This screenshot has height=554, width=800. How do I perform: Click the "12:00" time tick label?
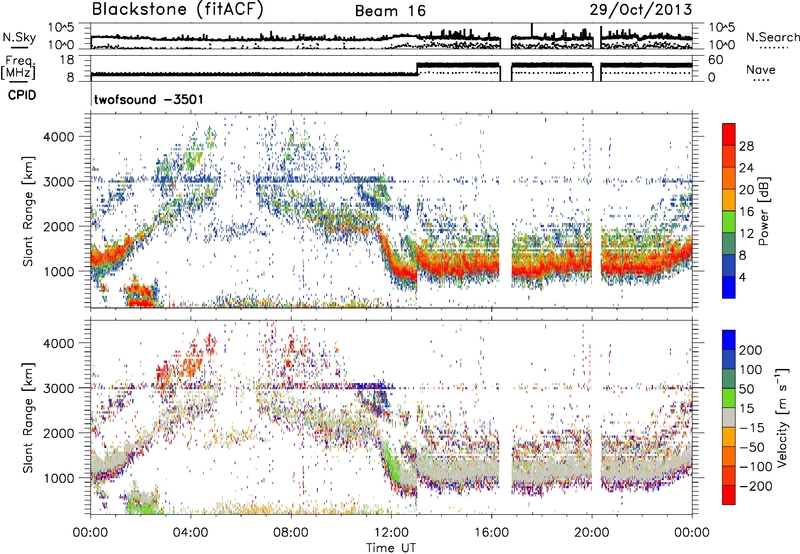(x=391, y=533)
